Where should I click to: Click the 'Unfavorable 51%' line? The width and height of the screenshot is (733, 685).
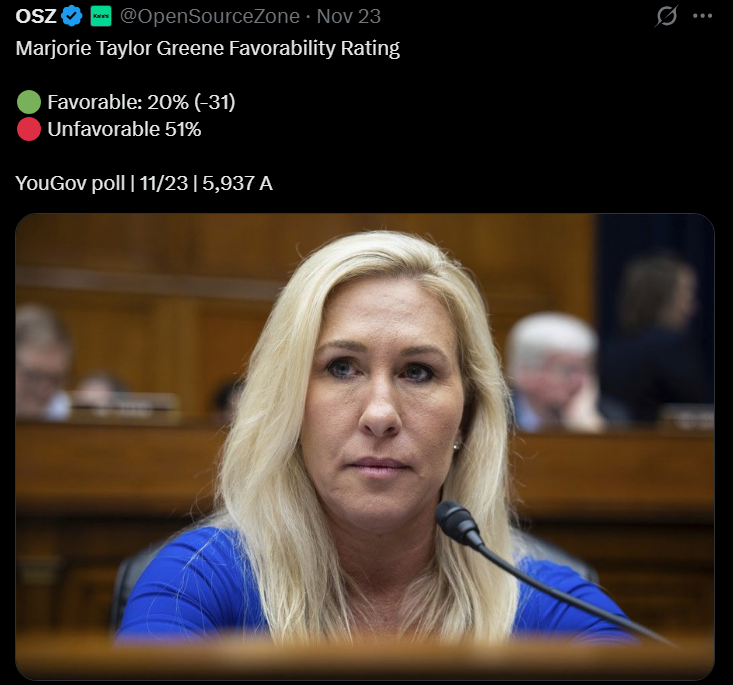pyautogui.click(x=124, y=129)
